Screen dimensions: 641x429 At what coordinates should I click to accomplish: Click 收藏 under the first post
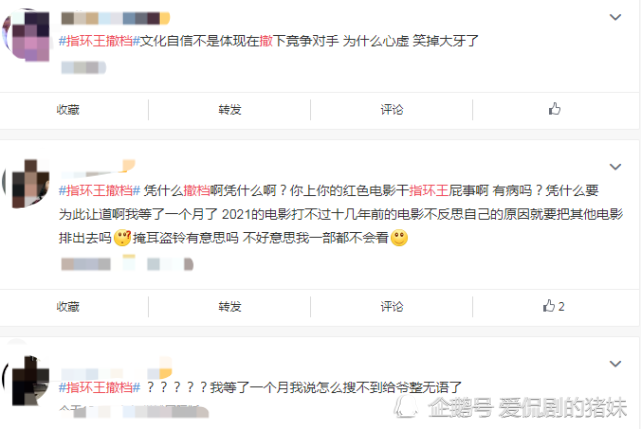click(x=68, y=110)
